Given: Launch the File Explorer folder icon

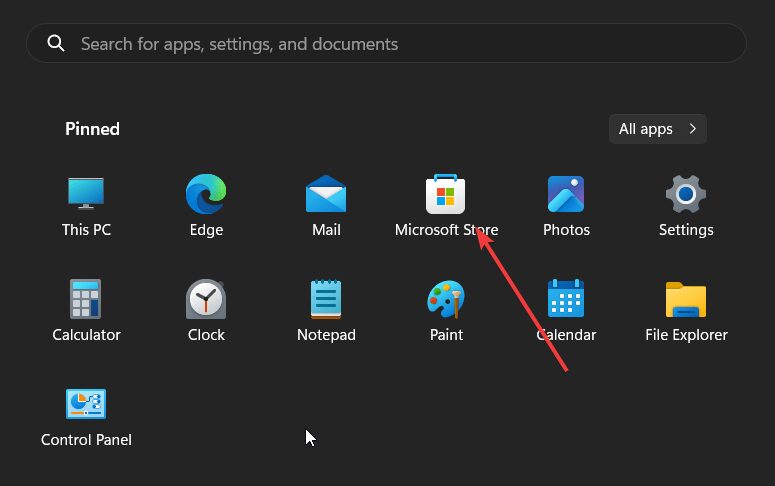Looking at the screenshot, I should (x=686, y=299).
